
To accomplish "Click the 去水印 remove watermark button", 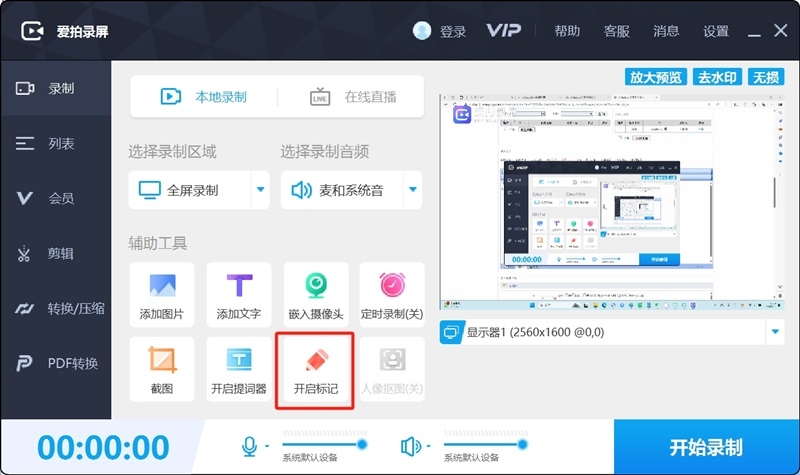I will point(717,77).
